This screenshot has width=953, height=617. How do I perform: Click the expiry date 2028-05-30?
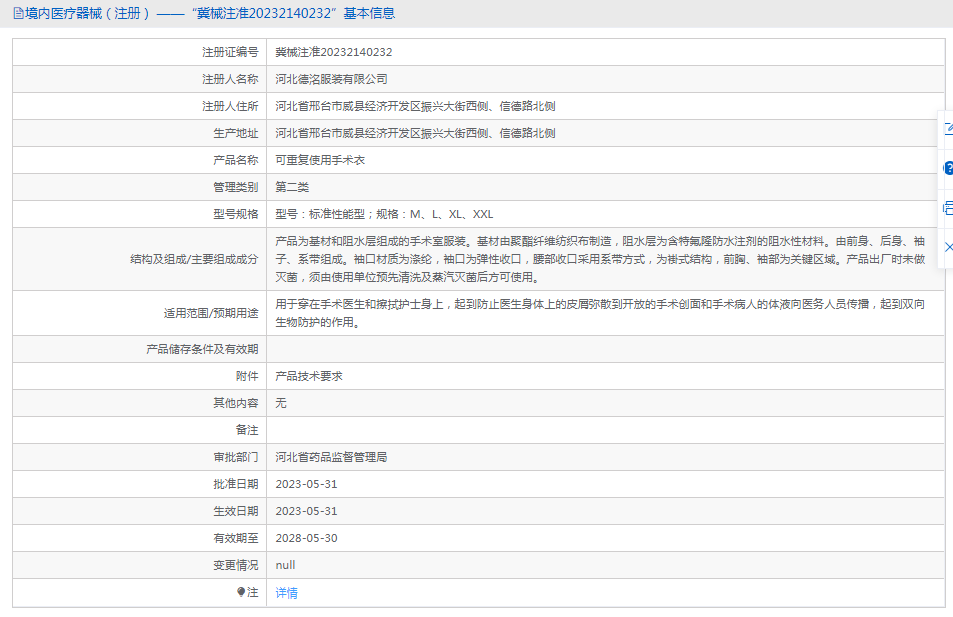pyautogui.click(x=306, y=538)
